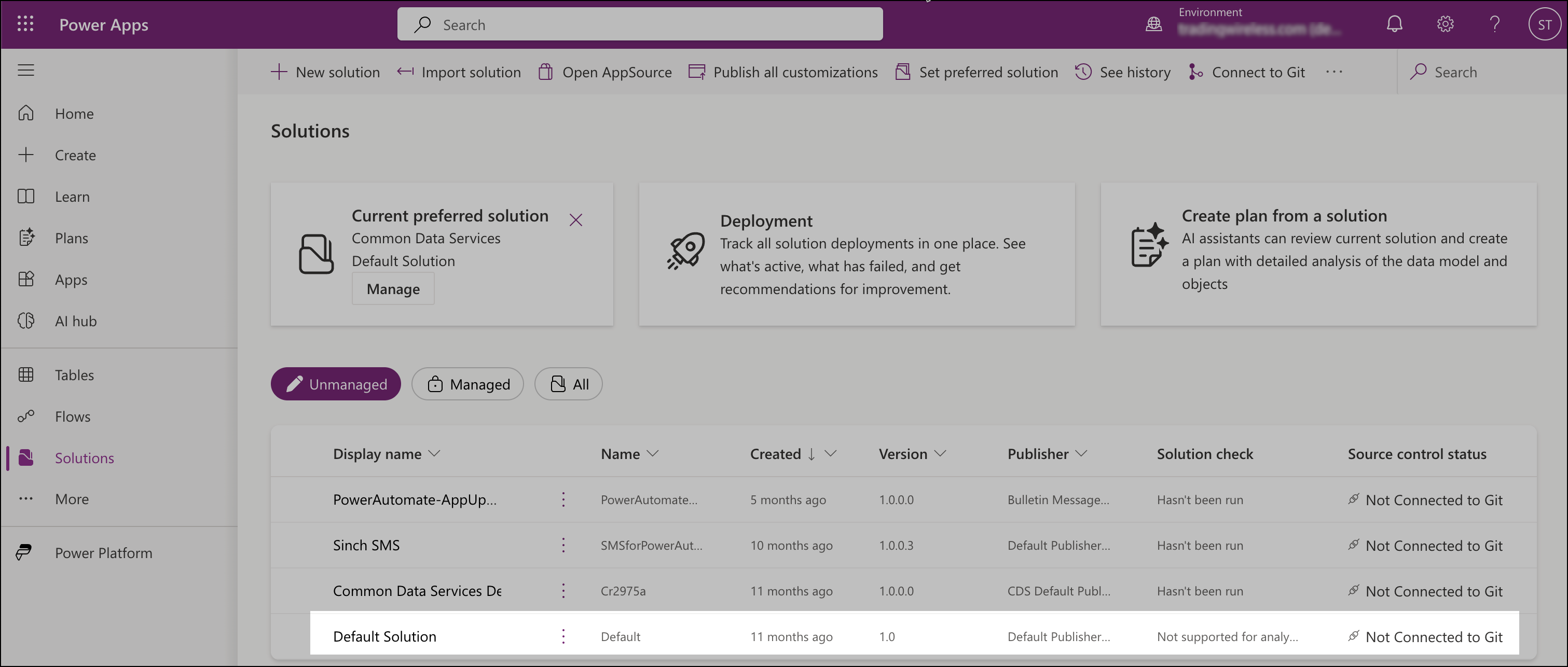1568x667 pixels.
Task: Click Publish all customizations
Action: click(783, 72)
